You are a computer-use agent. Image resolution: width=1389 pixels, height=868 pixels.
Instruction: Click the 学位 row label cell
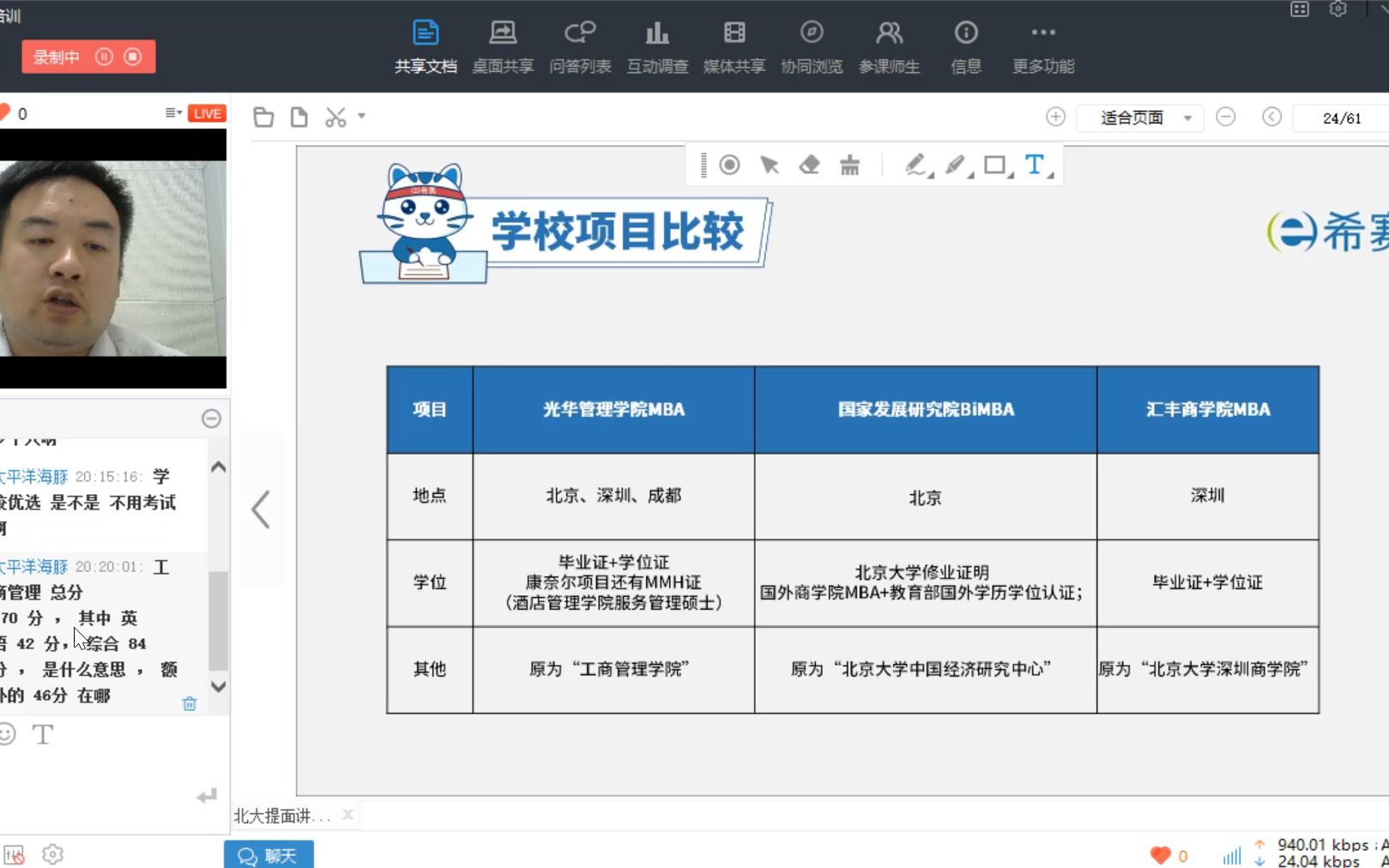click(430, 582)
